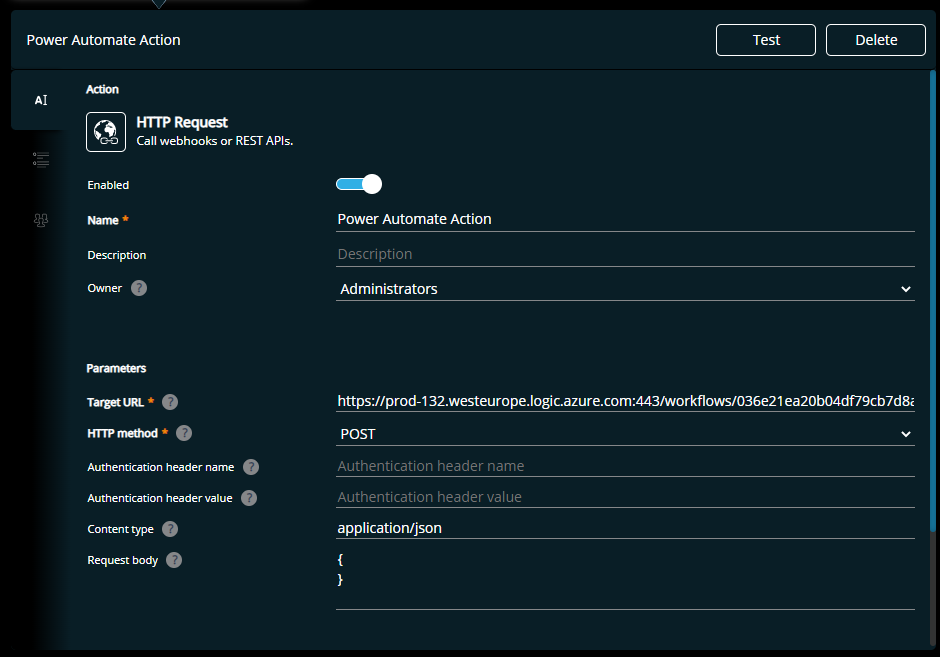Click the Owner help question mark
940x657 pixels.
coord(139,288)
